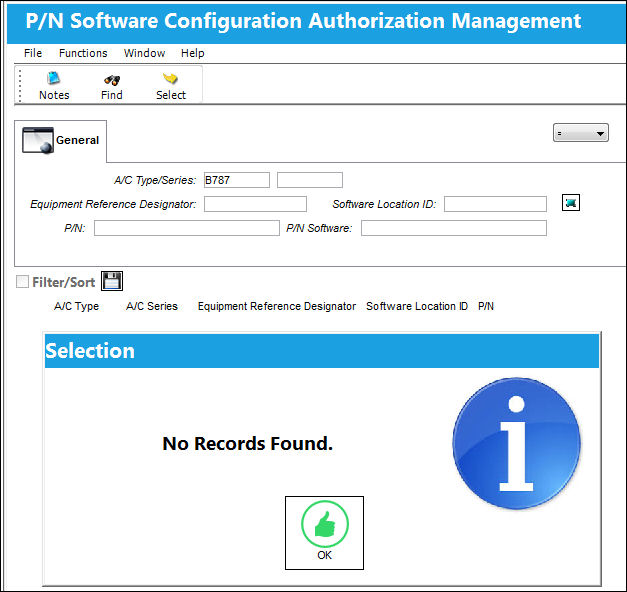Image resolution: width=627 pixels, height=592 pixels.
Task: Click the floppy disk save filter icon
Action: tap(112, 281)
